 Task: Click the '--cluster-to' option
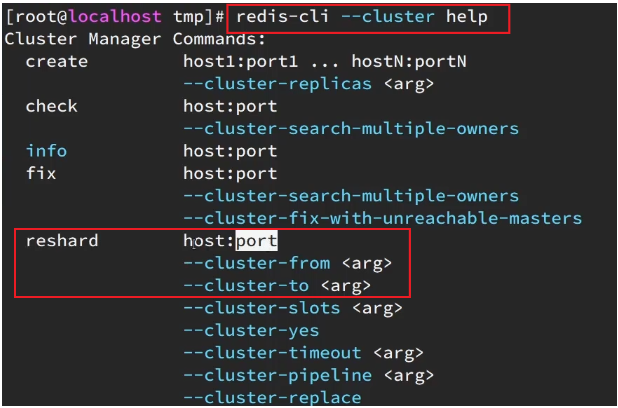coord(246,285)
